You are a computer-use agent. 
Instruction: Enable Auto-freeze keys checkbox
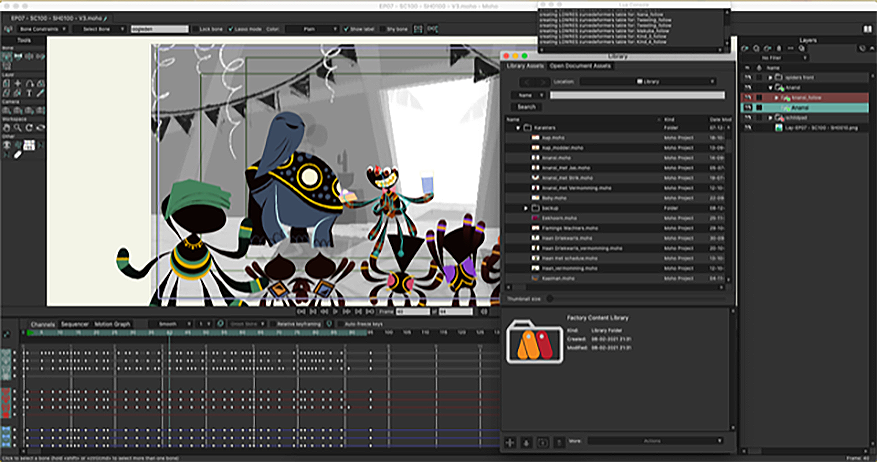[x=340, y=324]
